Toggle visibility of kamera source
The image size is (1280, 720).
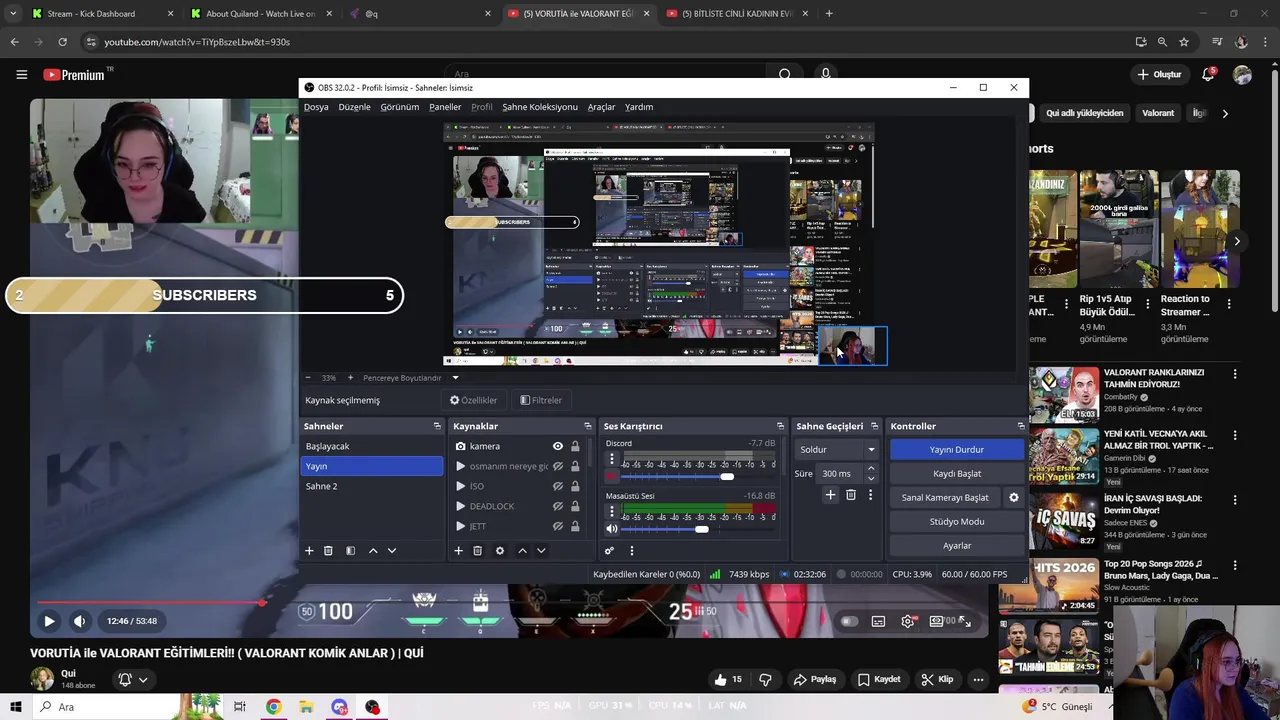pos(558,446)
